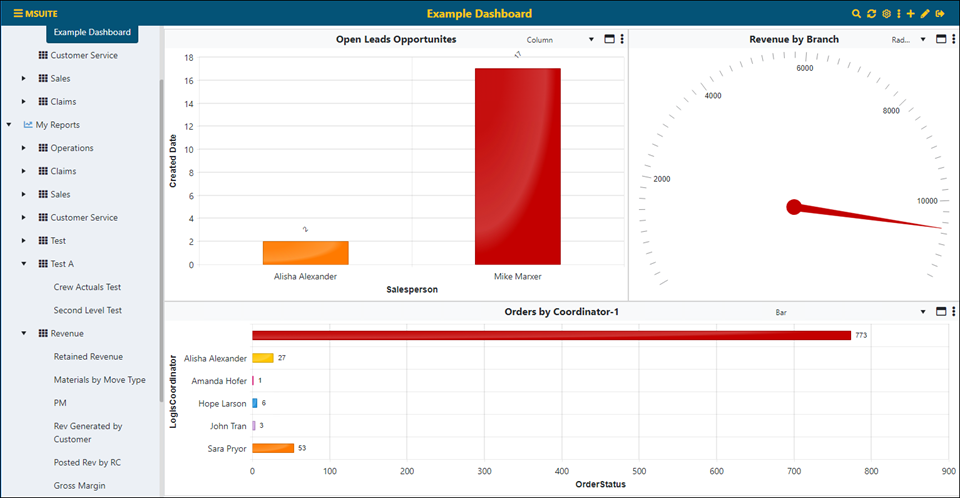Edit the dashboard using the pencil icon
The height and width of the screenshot is (498, 960).
(x=925, y=14)
